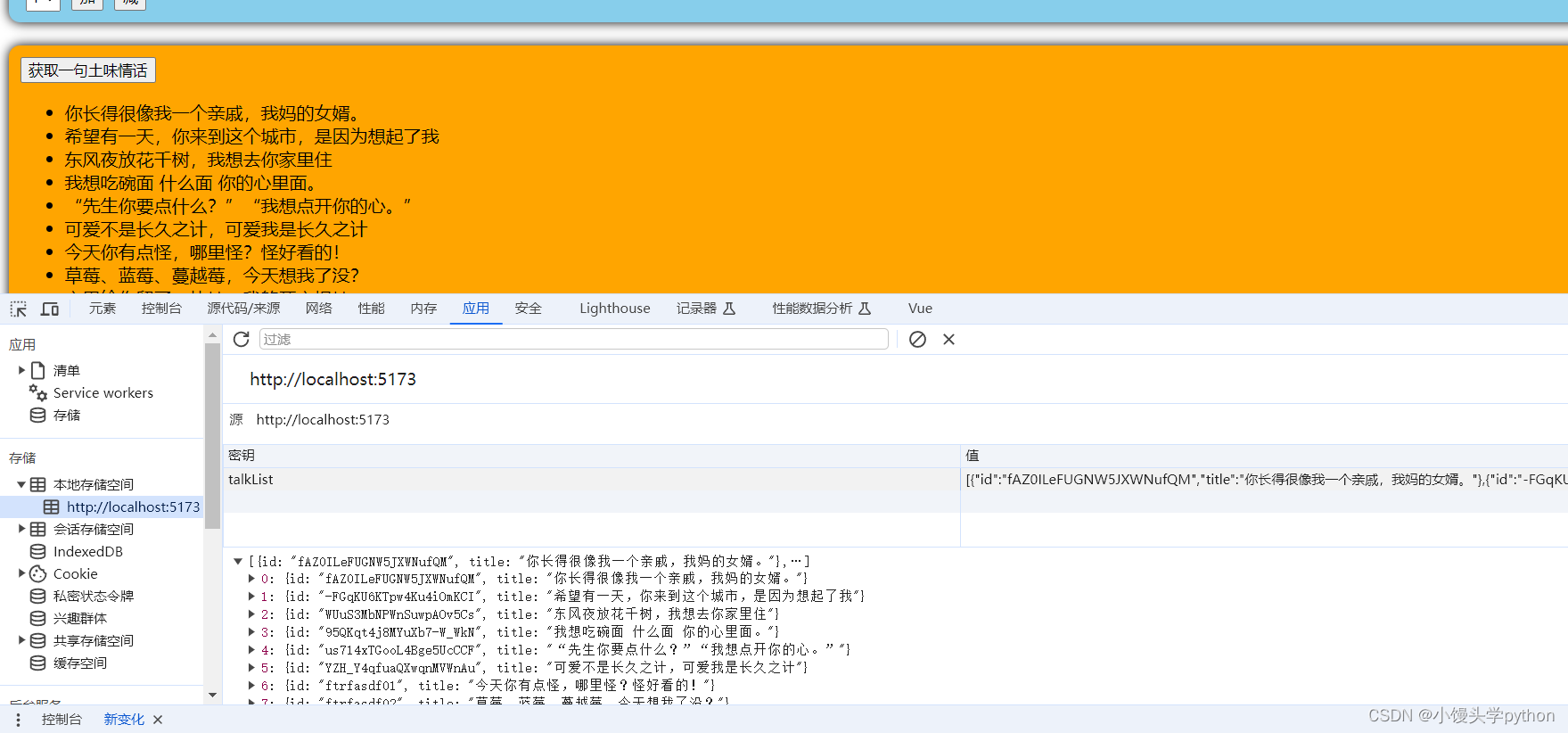Click the 值 column header
The width and height of the screenshot is (1568, 733).
click(1264, 456)
